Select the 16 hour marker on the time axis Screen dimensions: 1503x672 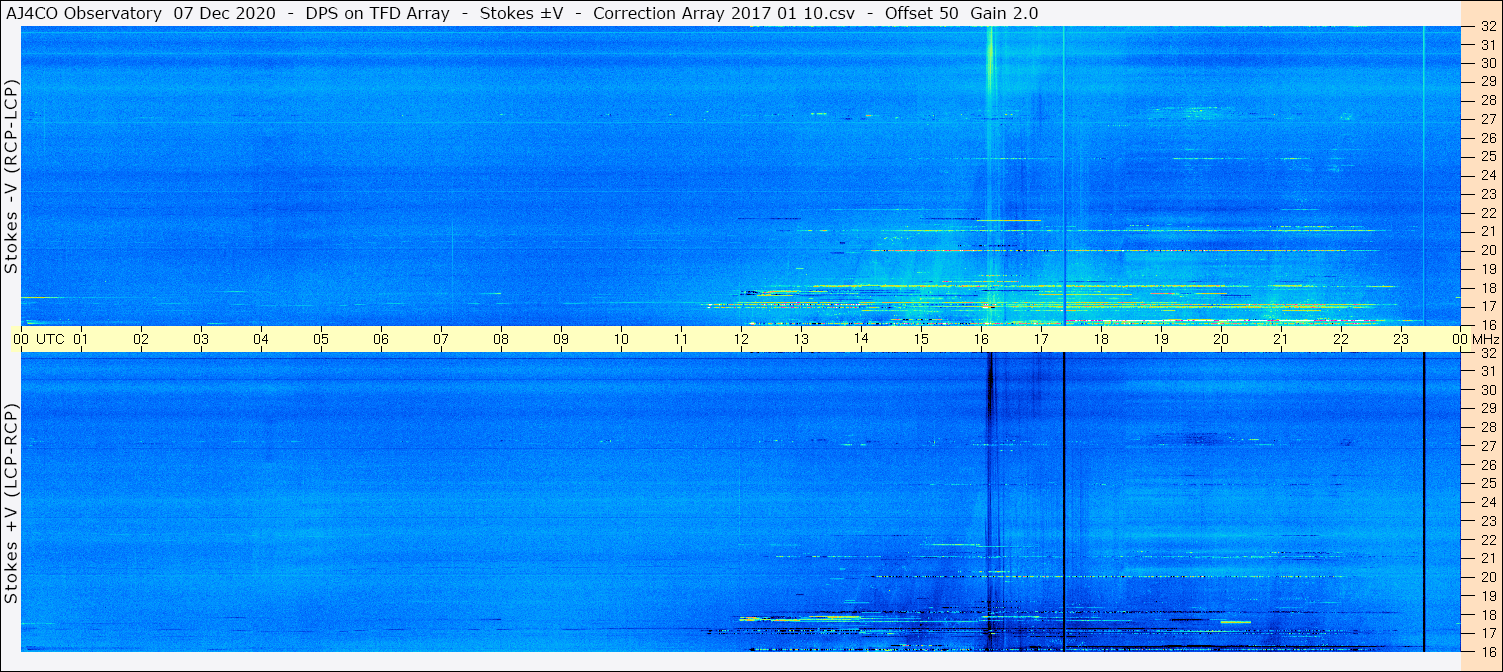[x=981, y=339]
